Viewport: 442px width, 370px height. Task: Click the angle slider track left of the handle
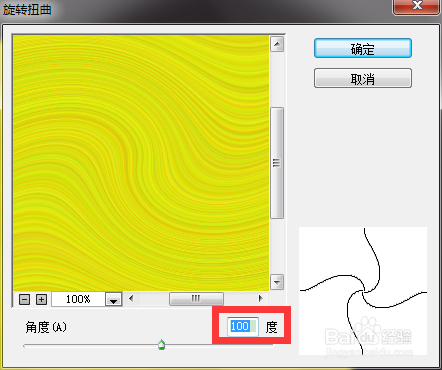point(90,346)
